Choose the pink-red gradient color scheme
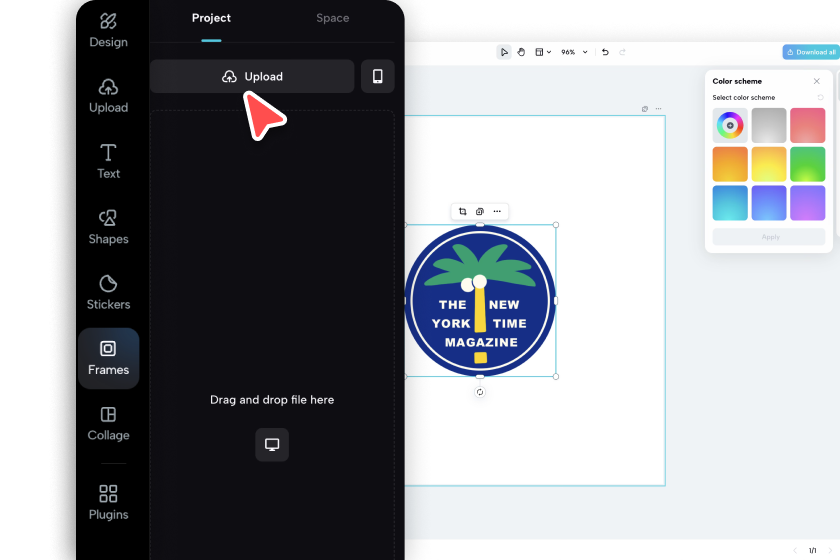 808,125
